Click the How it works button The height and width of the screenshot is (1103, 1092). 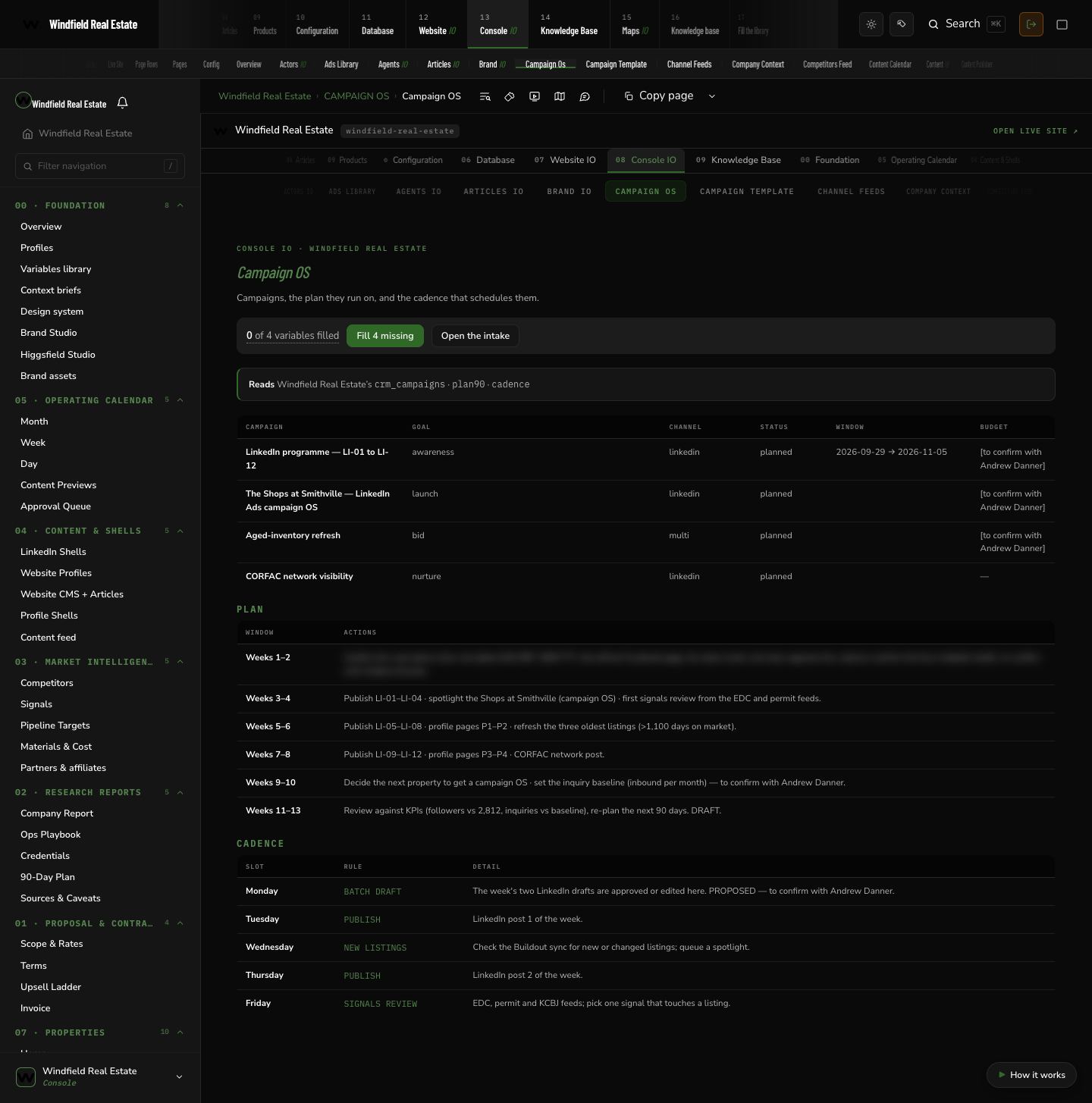point(1031,1075)
